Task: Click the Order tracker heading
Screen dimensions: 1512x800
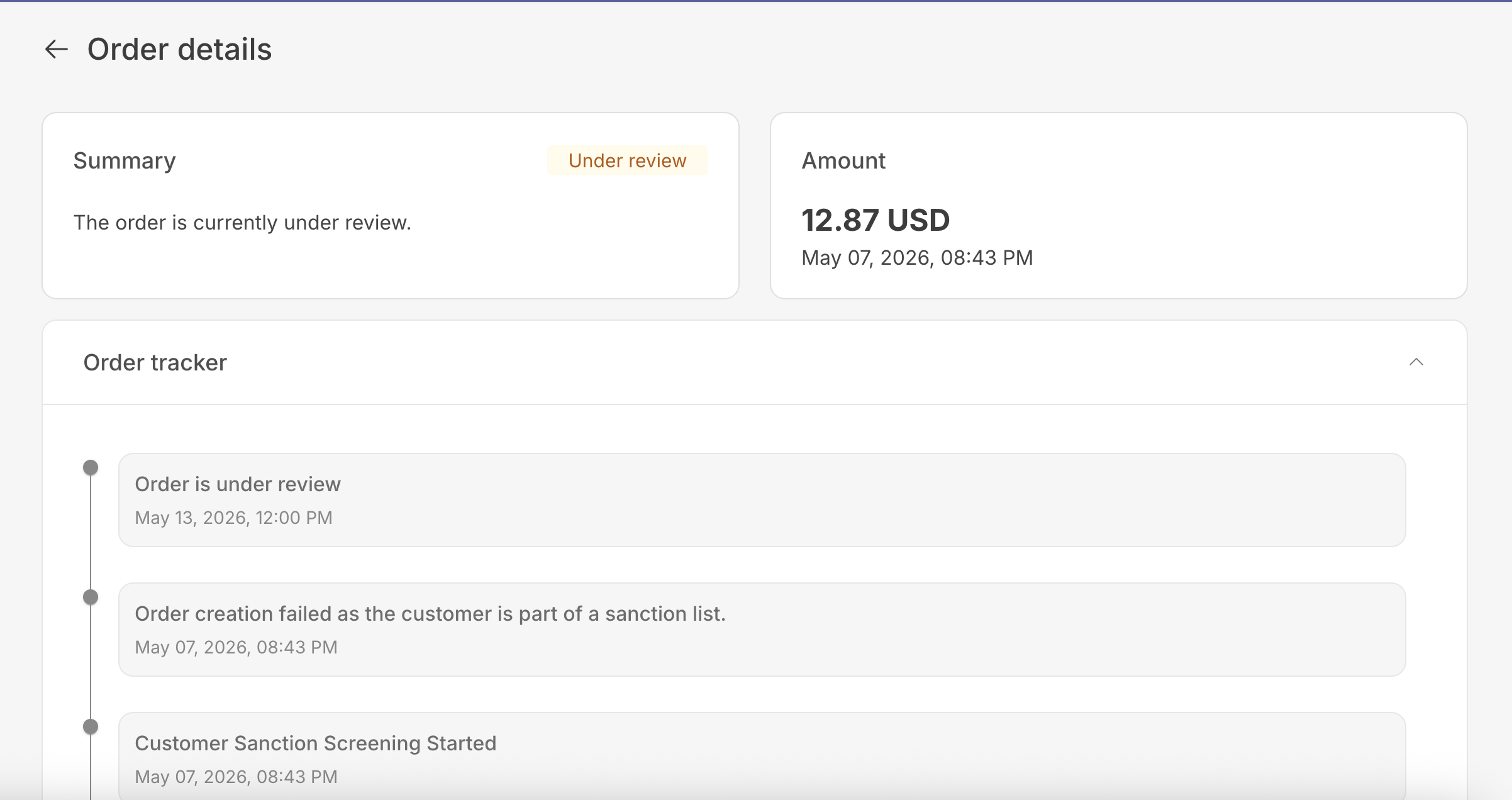Action: (x=155, y=362)
